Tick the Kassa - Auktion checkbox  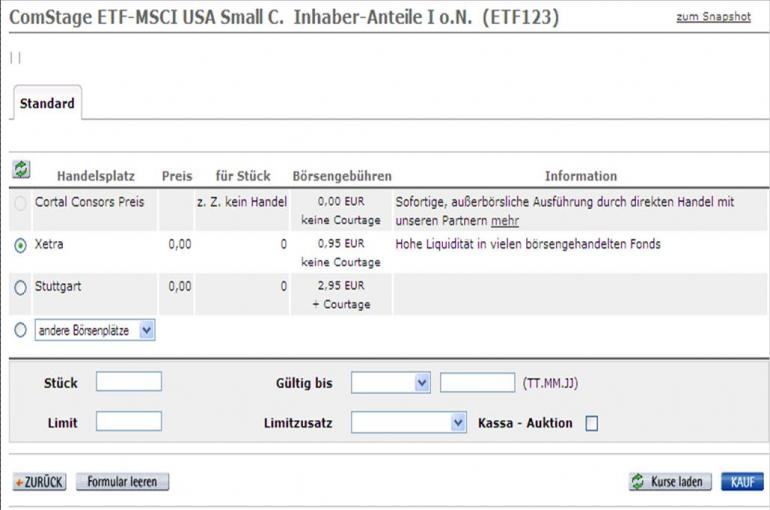592,423
